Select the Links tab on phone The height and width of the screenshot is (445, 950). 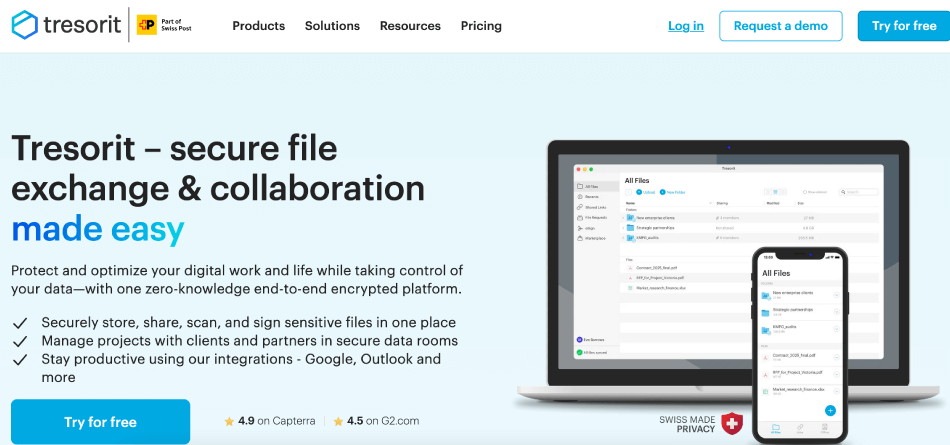coord(800,429)
